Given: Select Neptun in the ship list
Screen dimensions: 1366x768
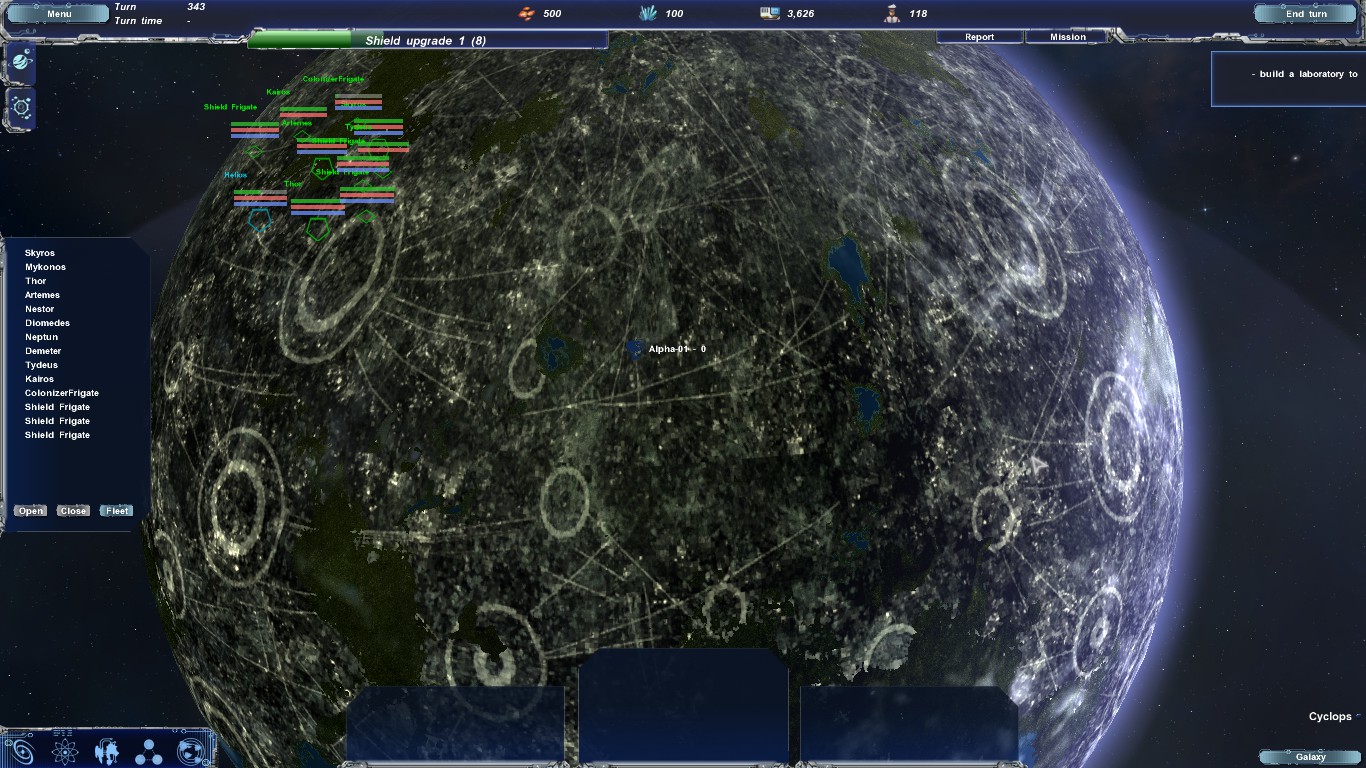Looking at the screenshot, I should 42,337.
